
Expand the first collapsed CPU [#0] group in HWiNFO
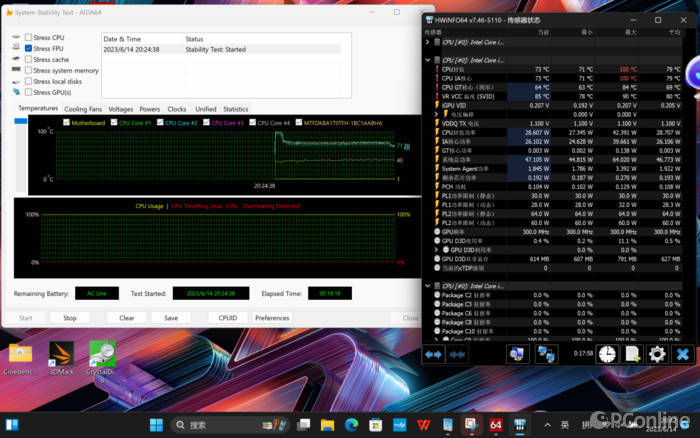428,42
